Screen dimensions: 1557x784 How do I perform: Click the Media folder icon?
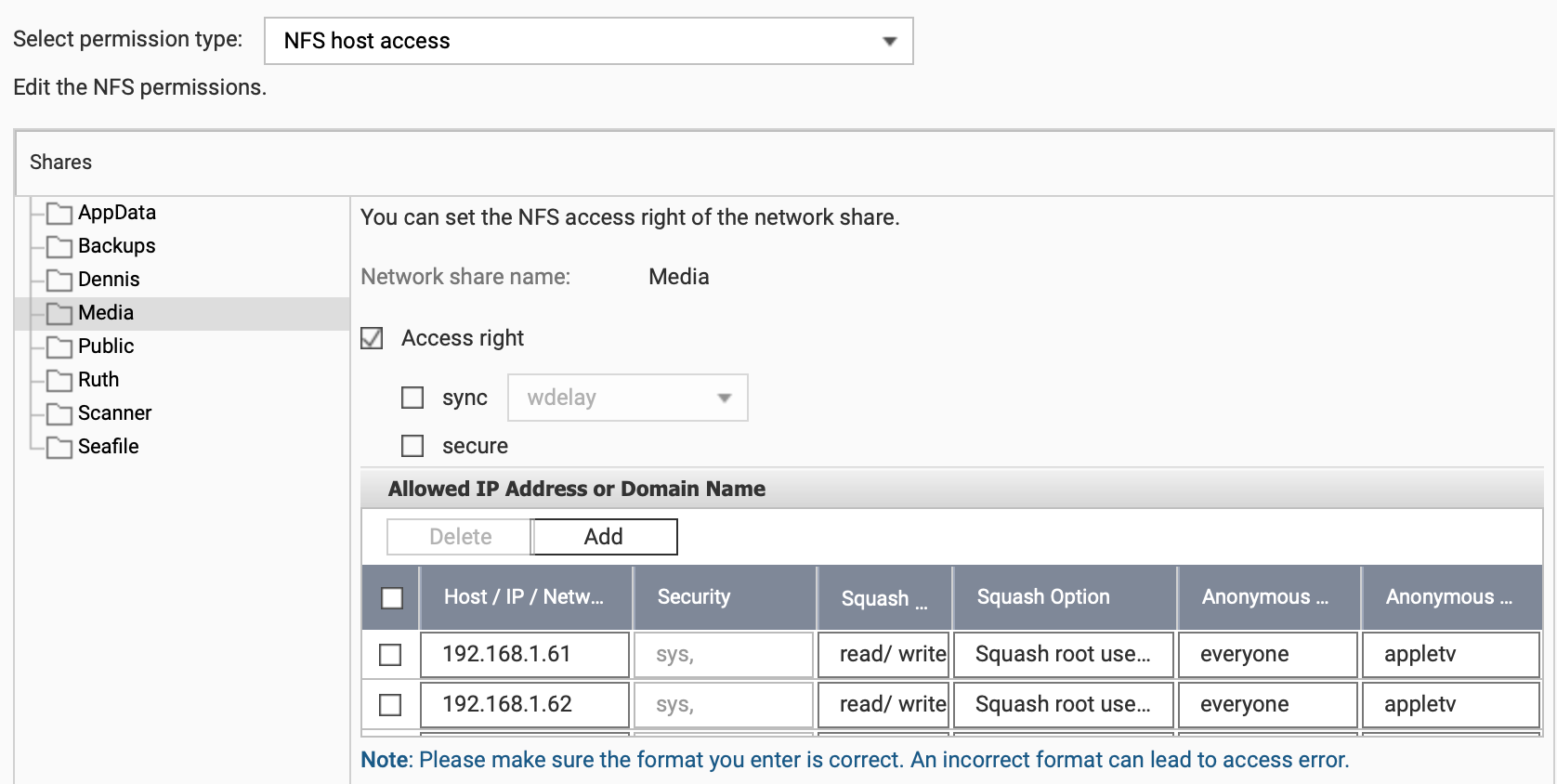click(59, 314)
